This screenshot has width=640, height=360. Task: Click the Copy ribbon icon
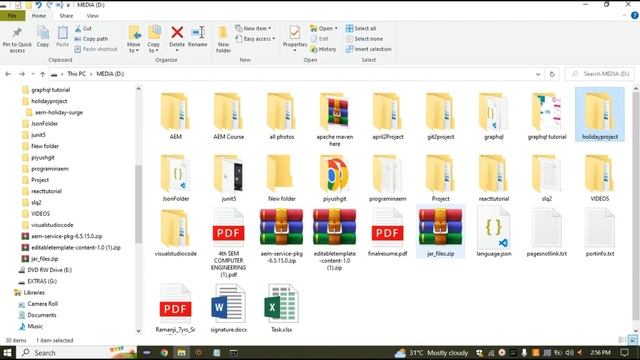coord(42,37)
